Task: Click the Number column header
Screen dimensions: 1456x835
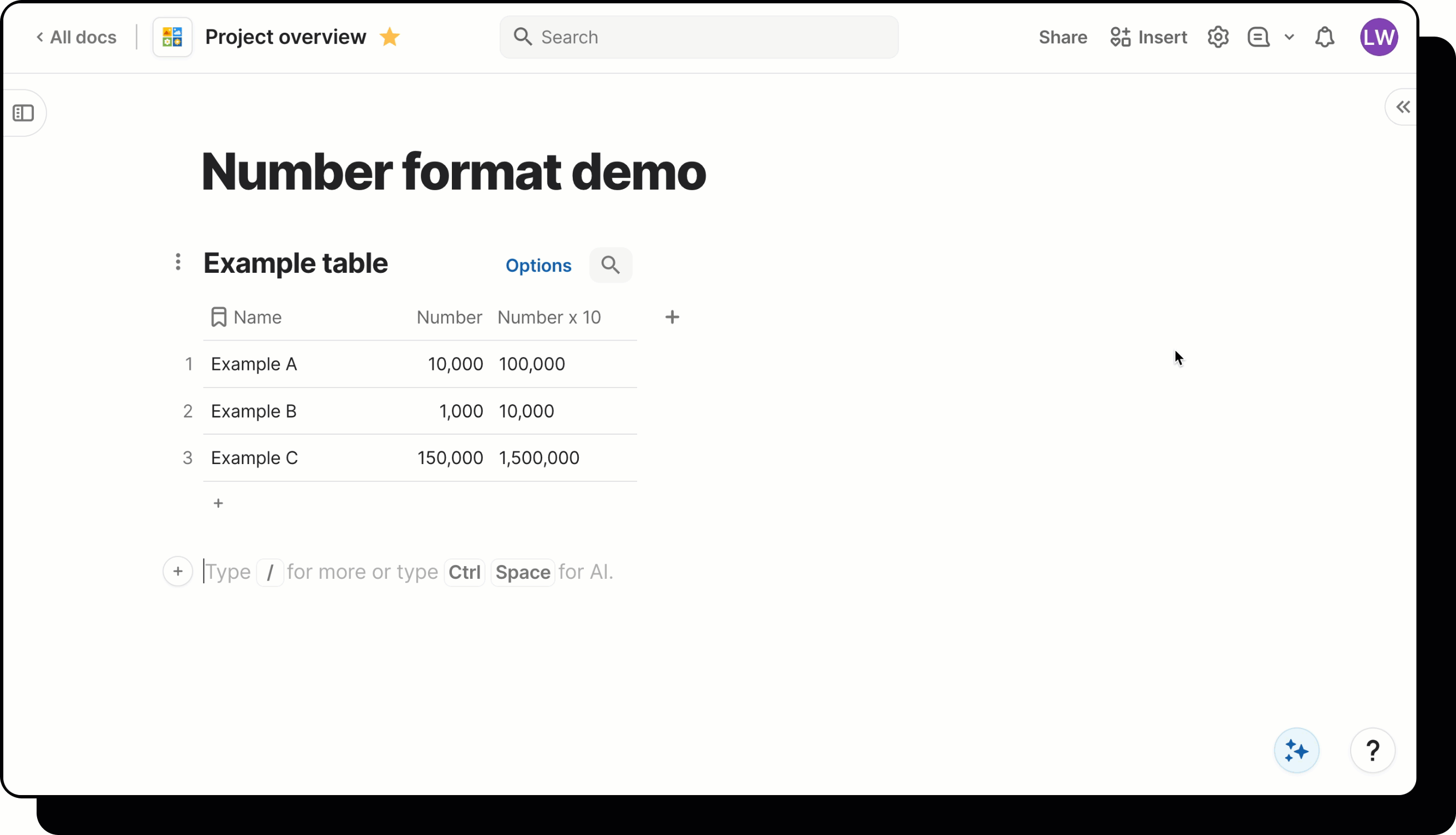Action: [449, 317]
